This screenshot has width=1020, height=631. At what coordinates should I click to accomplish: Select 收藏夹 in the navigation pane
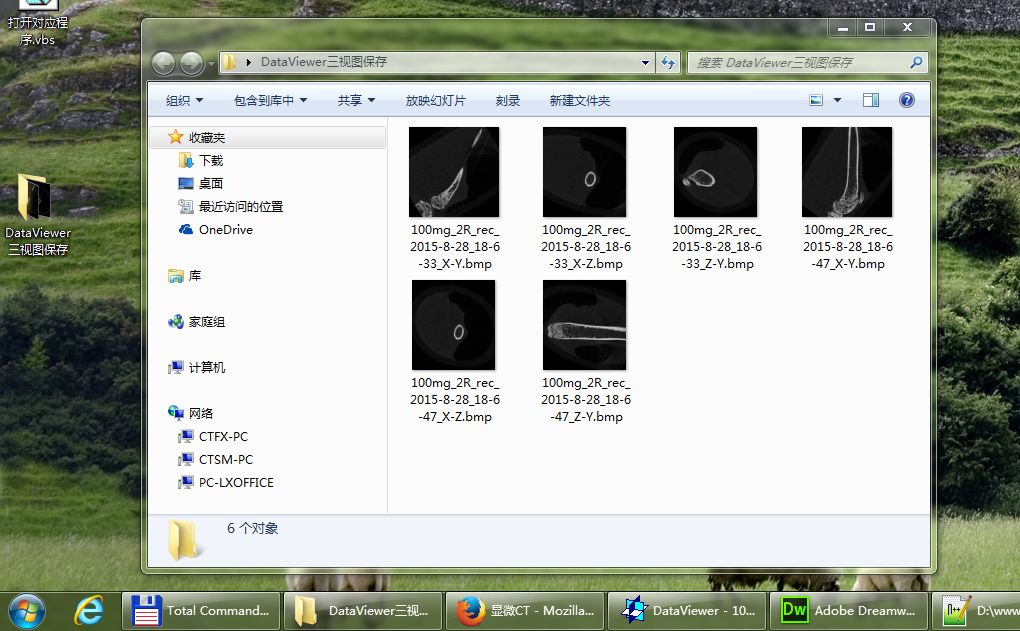(268, 137)
